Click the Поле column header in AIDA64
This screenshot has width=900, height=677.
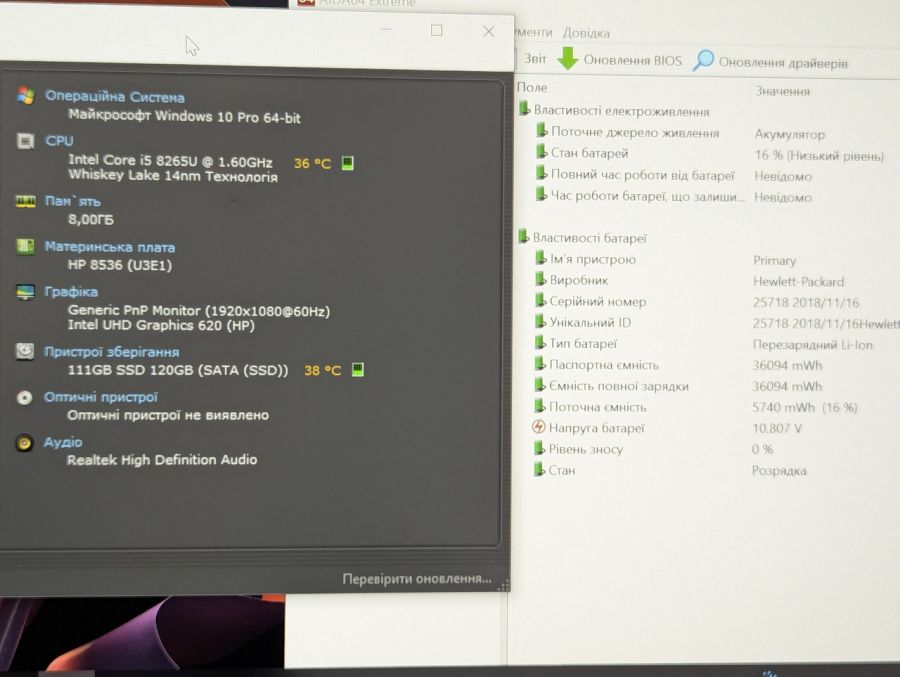click(532, 88)
